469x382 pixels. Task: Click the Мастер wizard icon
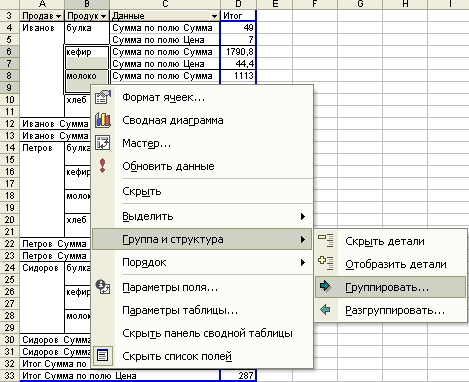[103, 143]
